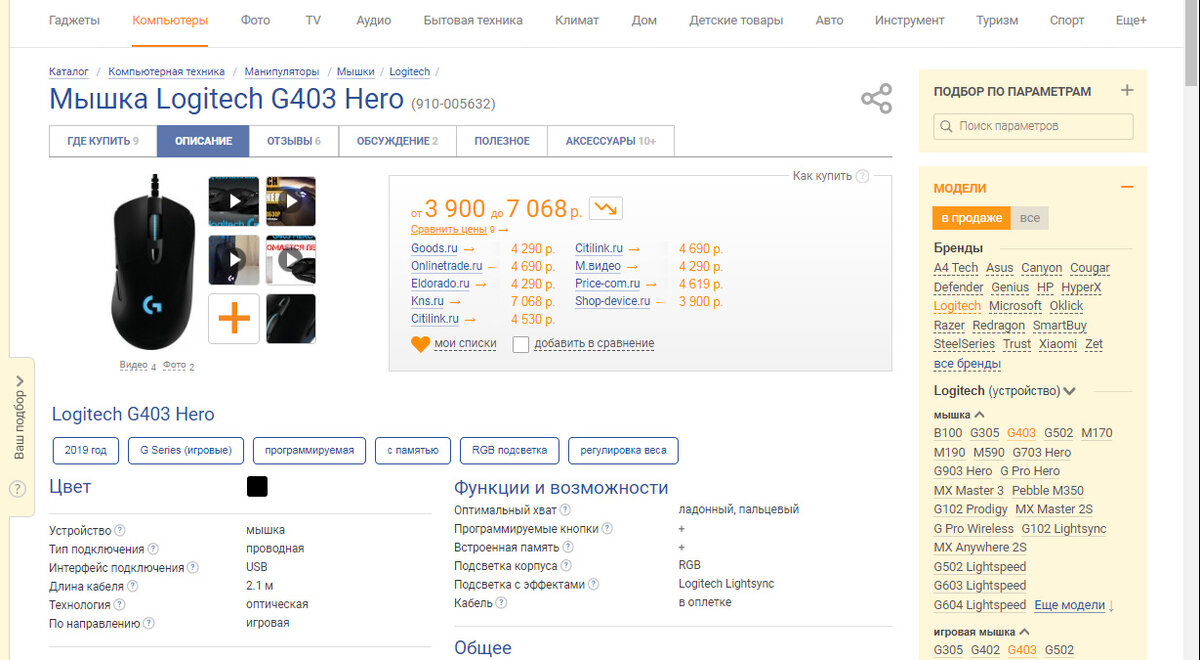This screenshot has height=660, width=1200.
Task: Click the регулировка веса tag button
Action: coord(623,450)
